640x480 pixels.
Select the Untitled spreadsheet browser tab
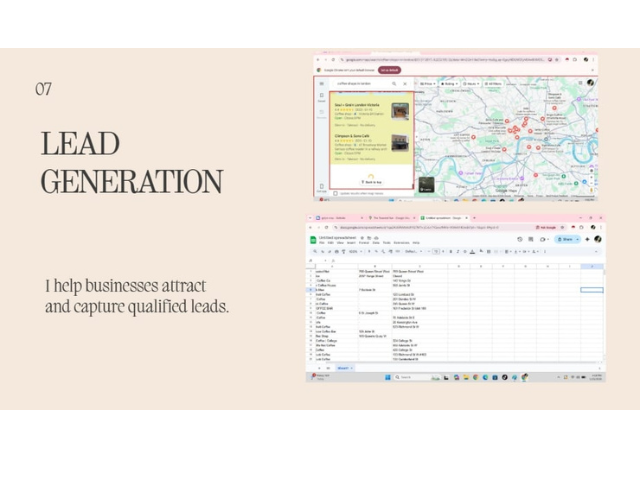pos(443,217)
